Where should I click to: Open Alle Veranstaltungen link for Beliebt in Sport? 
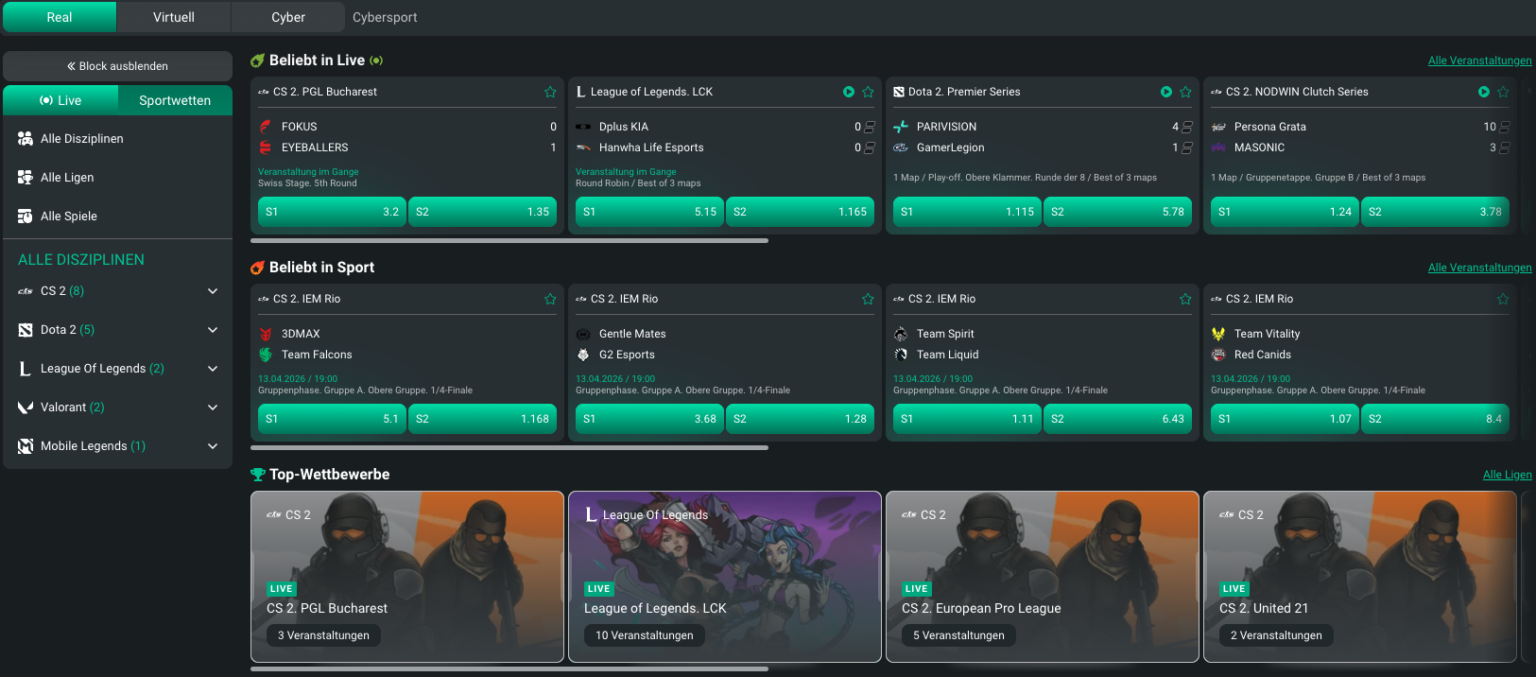point(1480,268)
